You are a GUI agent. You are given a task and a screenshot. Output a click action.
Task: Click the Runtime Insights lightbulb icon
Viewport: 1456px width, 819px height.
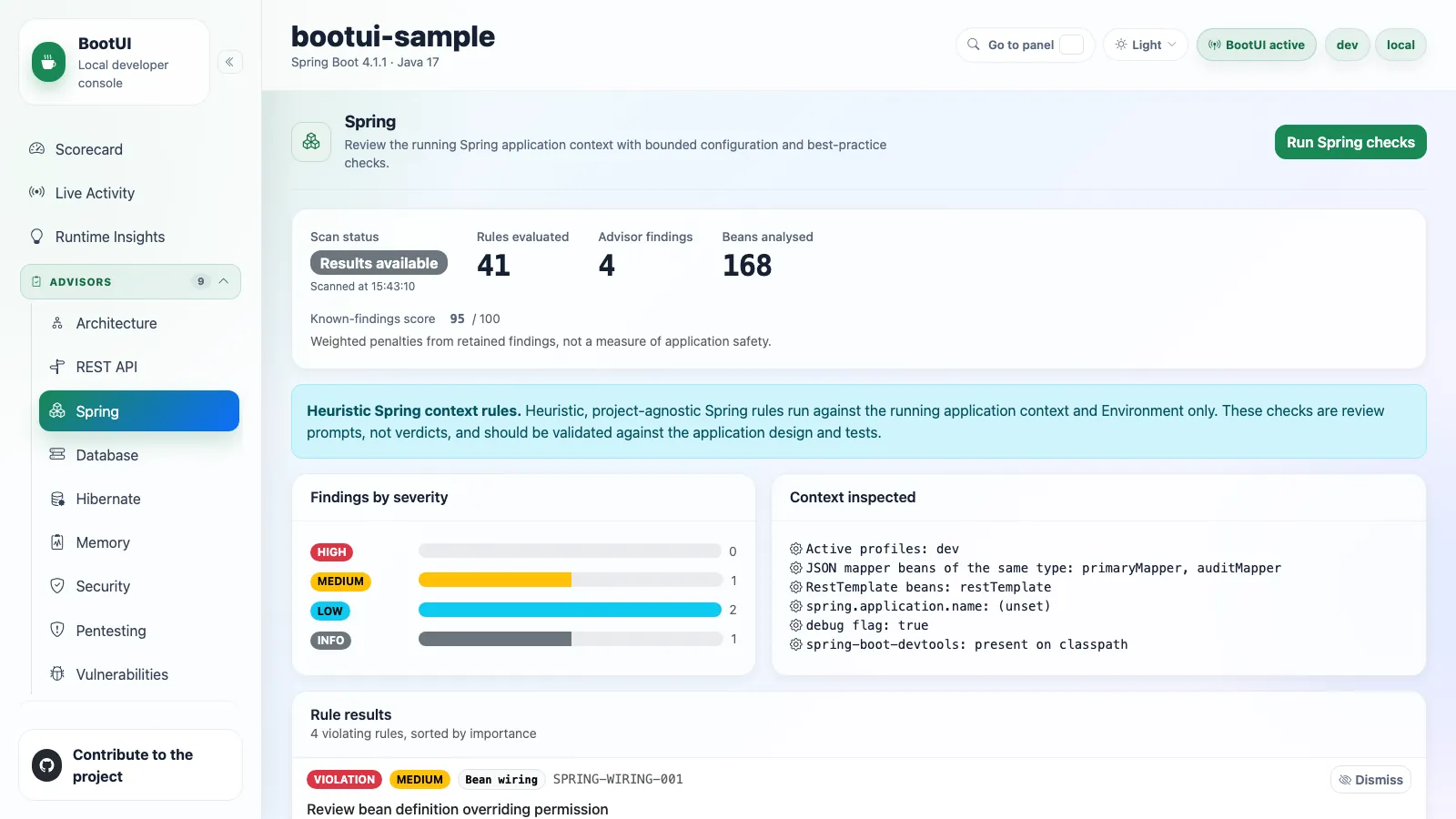point(36,236)
